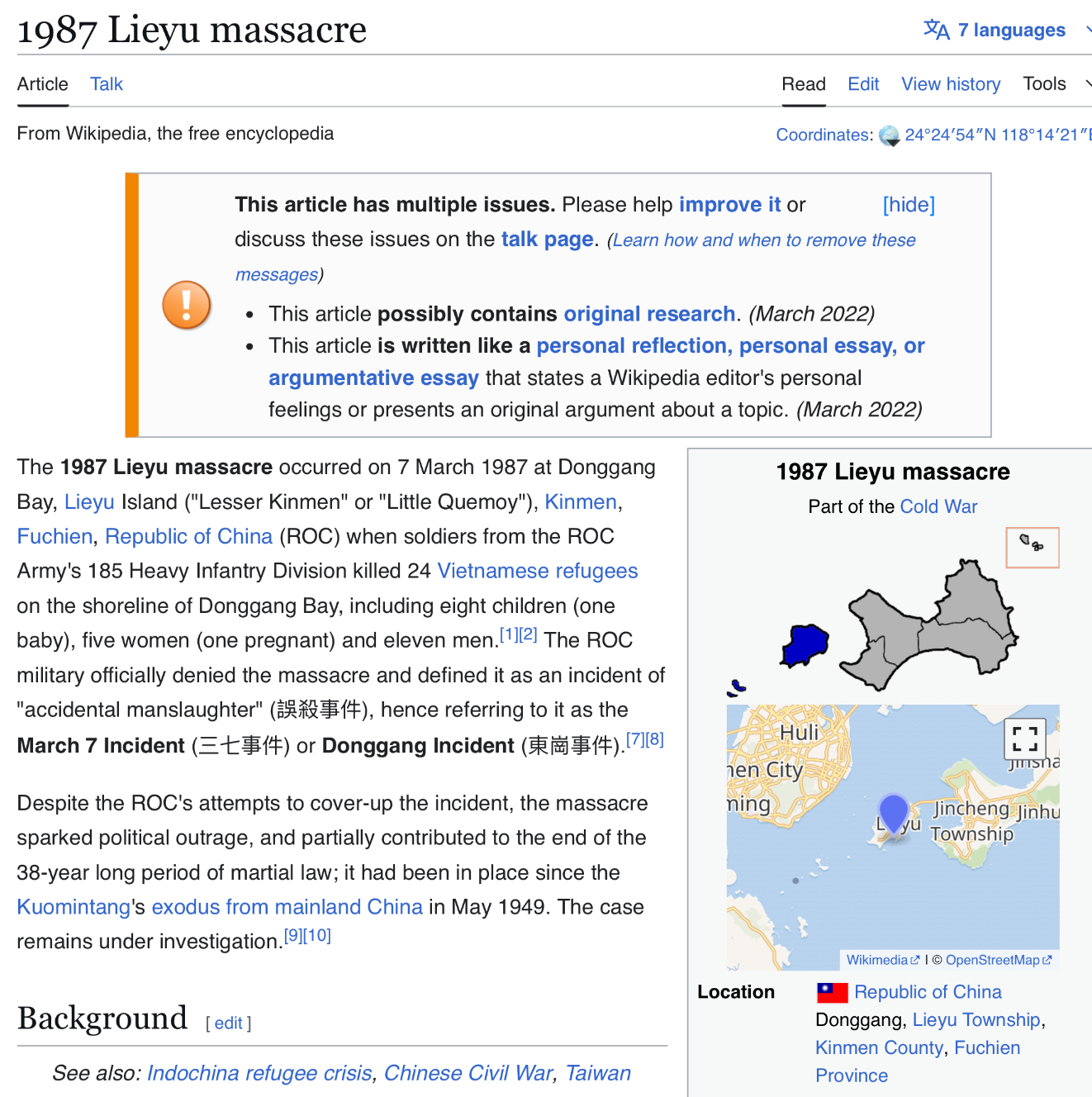1092x1097 pixels.
Task: Click the Wikimedia map attribution link
Action: click(x=882, y=960)
